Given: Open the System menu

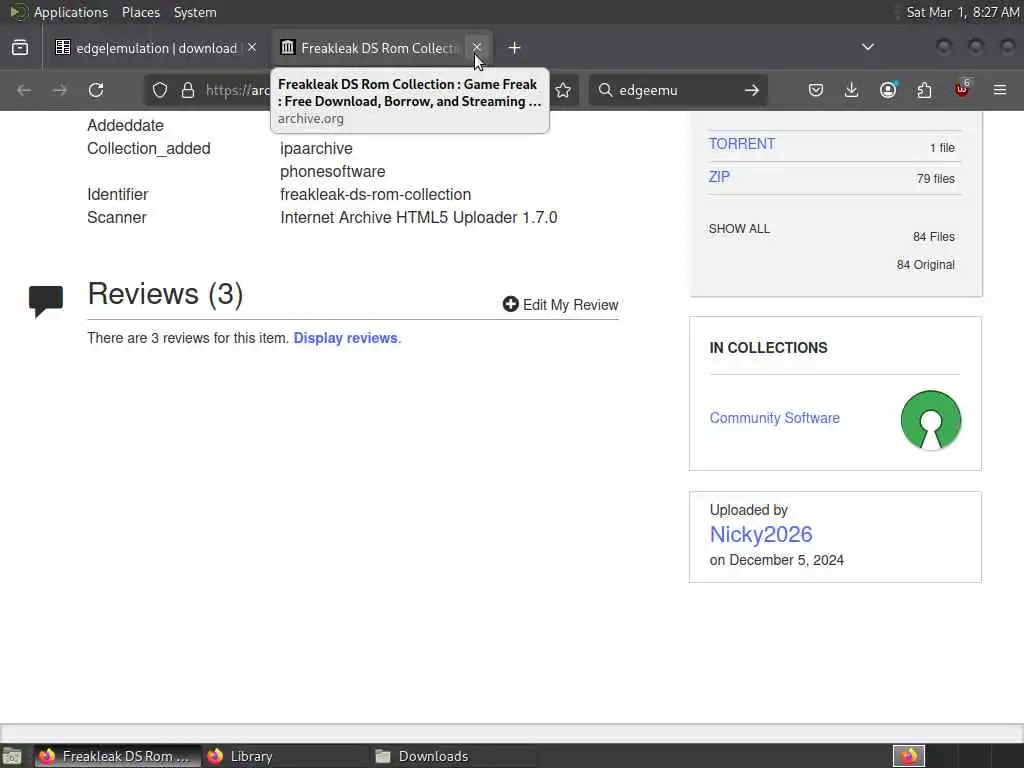Looking at the screenshot, I should point(195,12).
